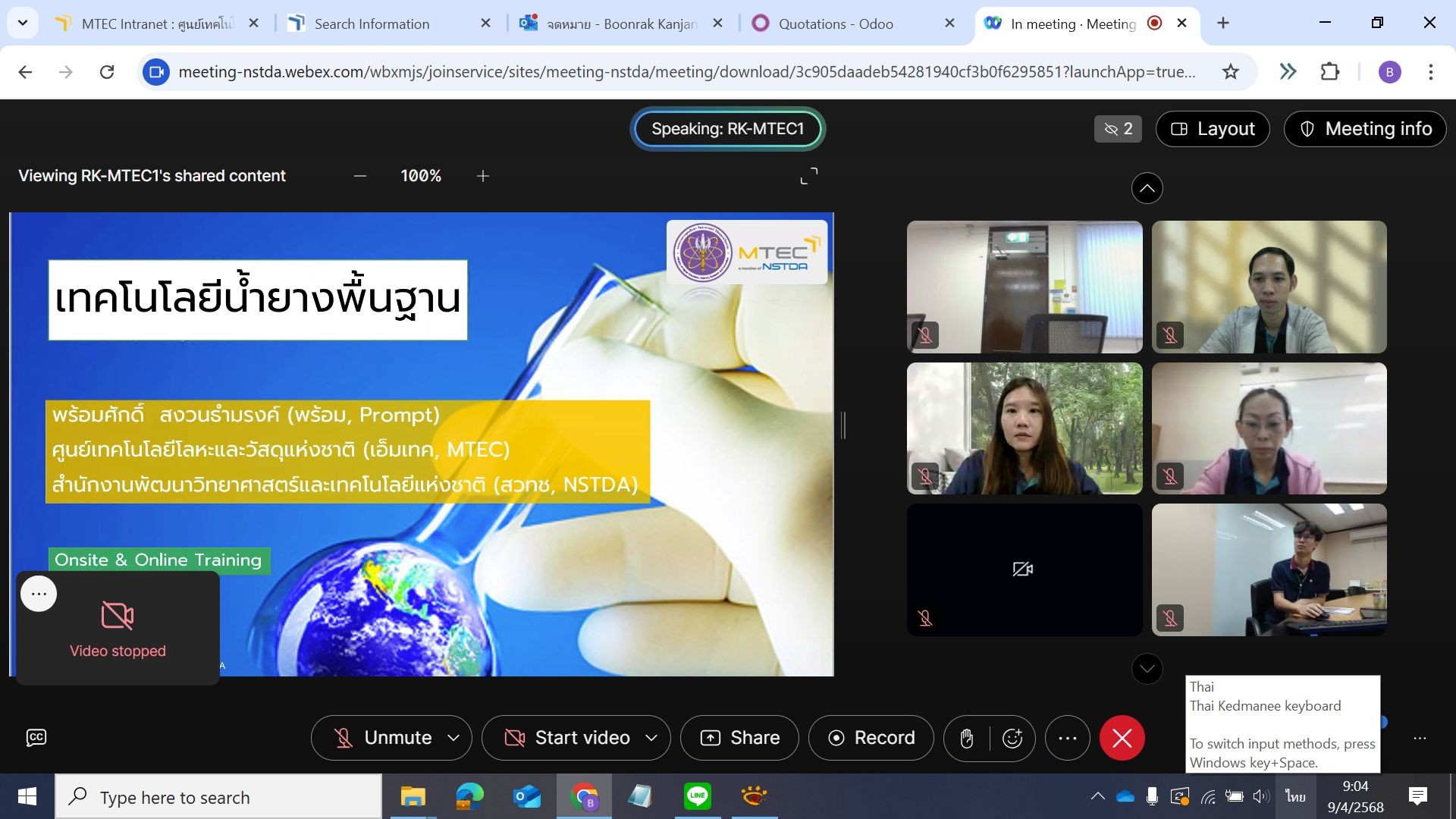Start recording the meeting
1456x819 pixels.
[871, 738]
